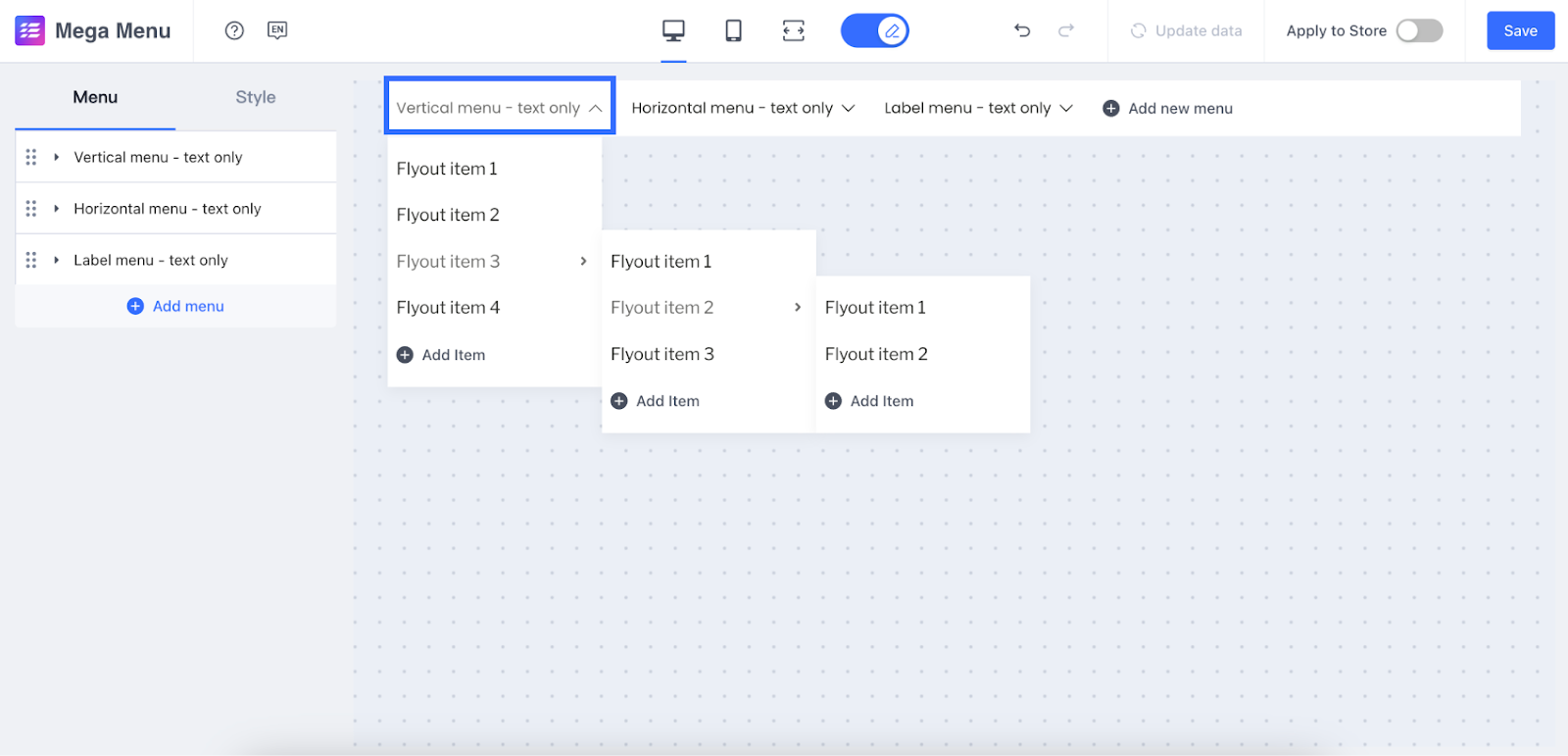Open the EN language selector icon
The width and height of the screenshot is (1568, 756).
point(277,30)
